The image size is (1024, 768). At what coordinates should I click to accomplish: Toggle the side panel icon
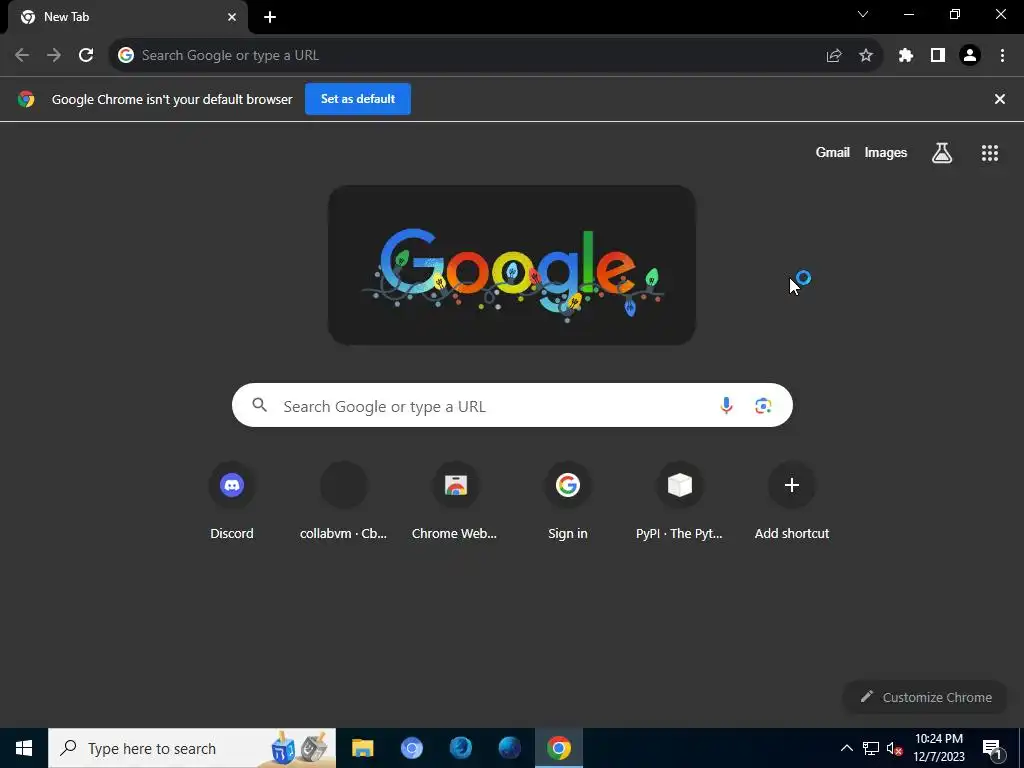pos(938,56)
